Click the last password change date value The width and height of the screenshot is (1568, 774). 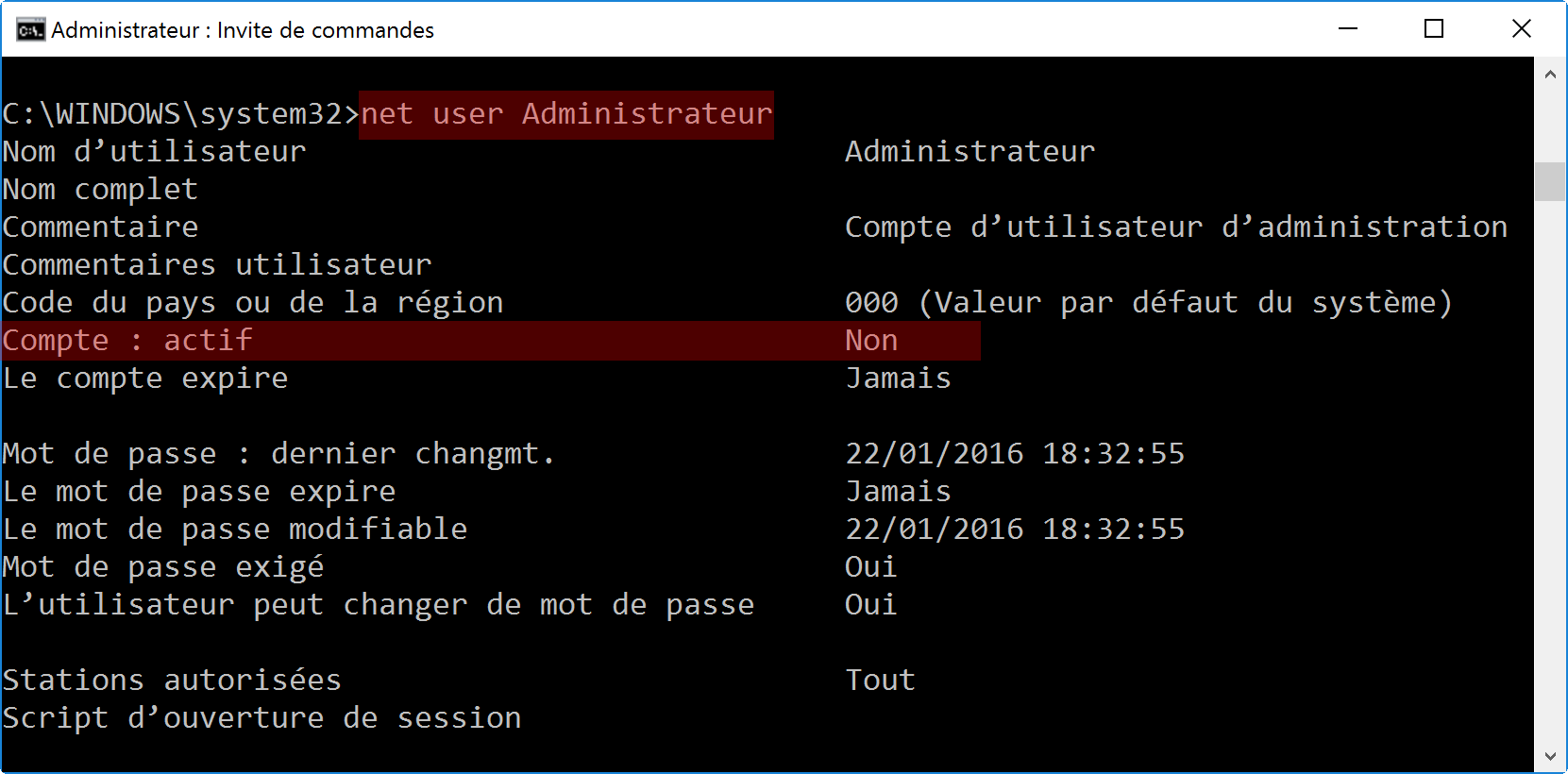[1015, 454]
